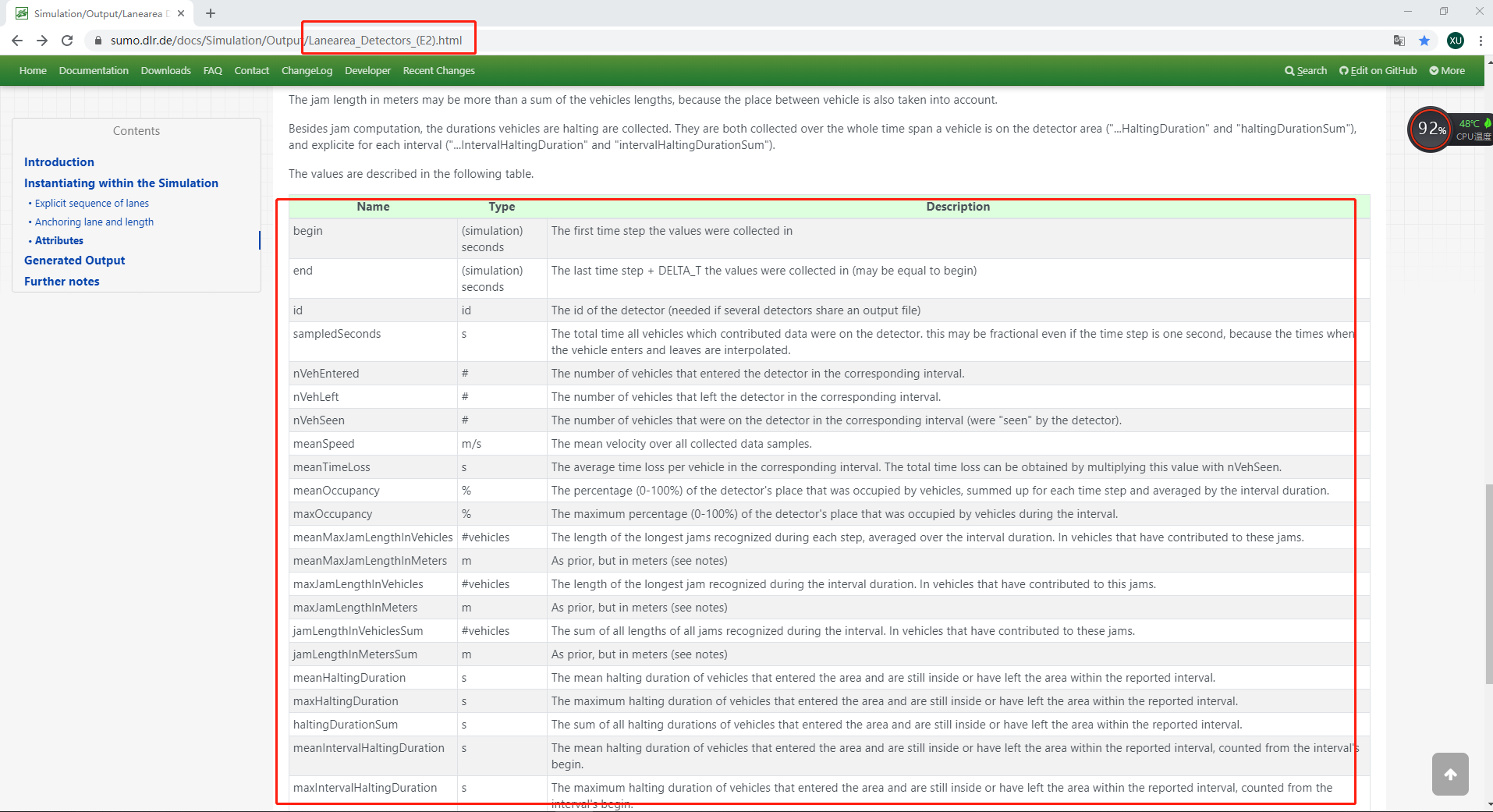
Task: Open the XU browser profile avatar
Action: (1456, 41)
